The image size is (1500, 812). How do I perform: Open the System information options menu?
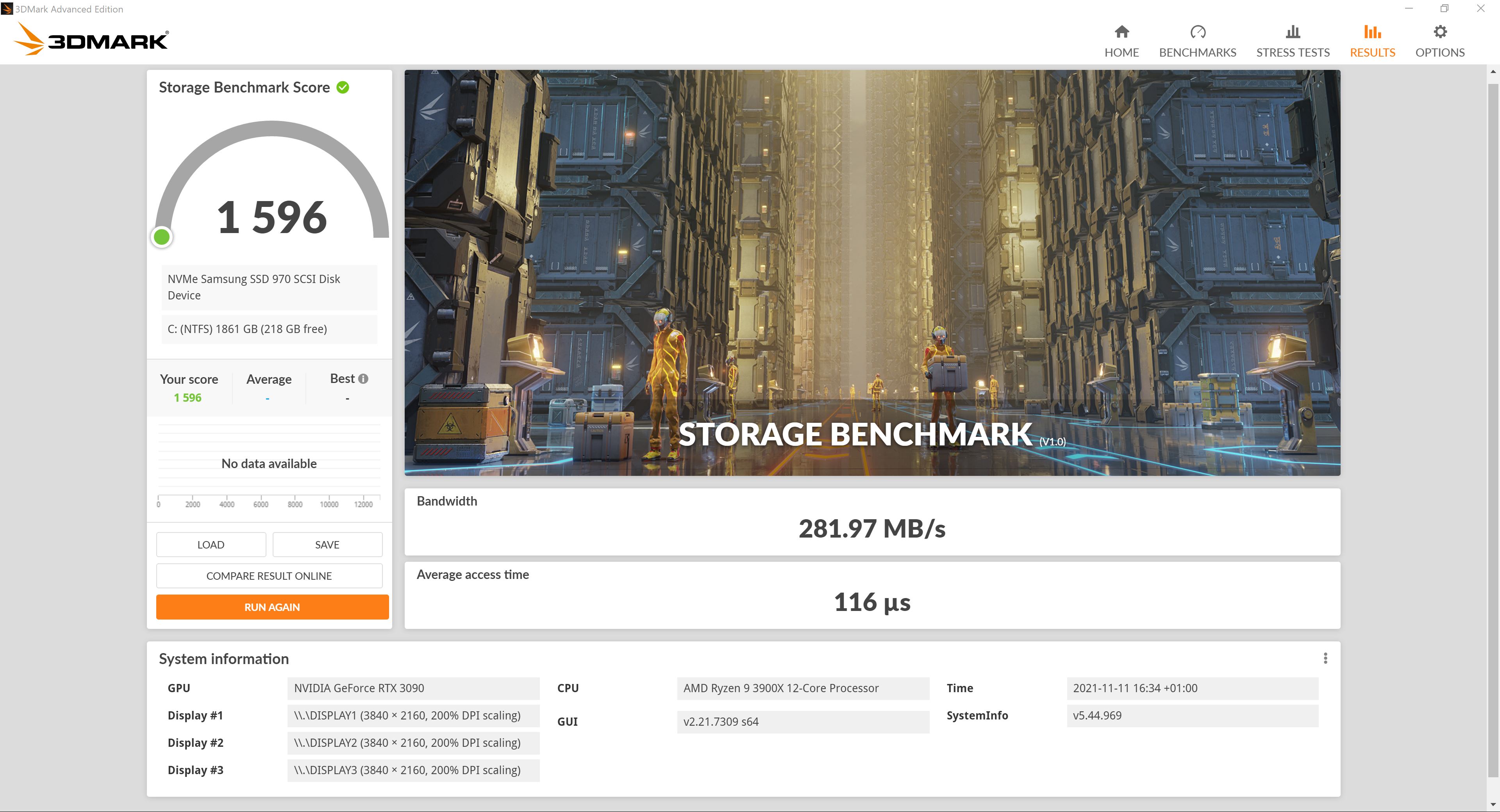pos(1326,658)
